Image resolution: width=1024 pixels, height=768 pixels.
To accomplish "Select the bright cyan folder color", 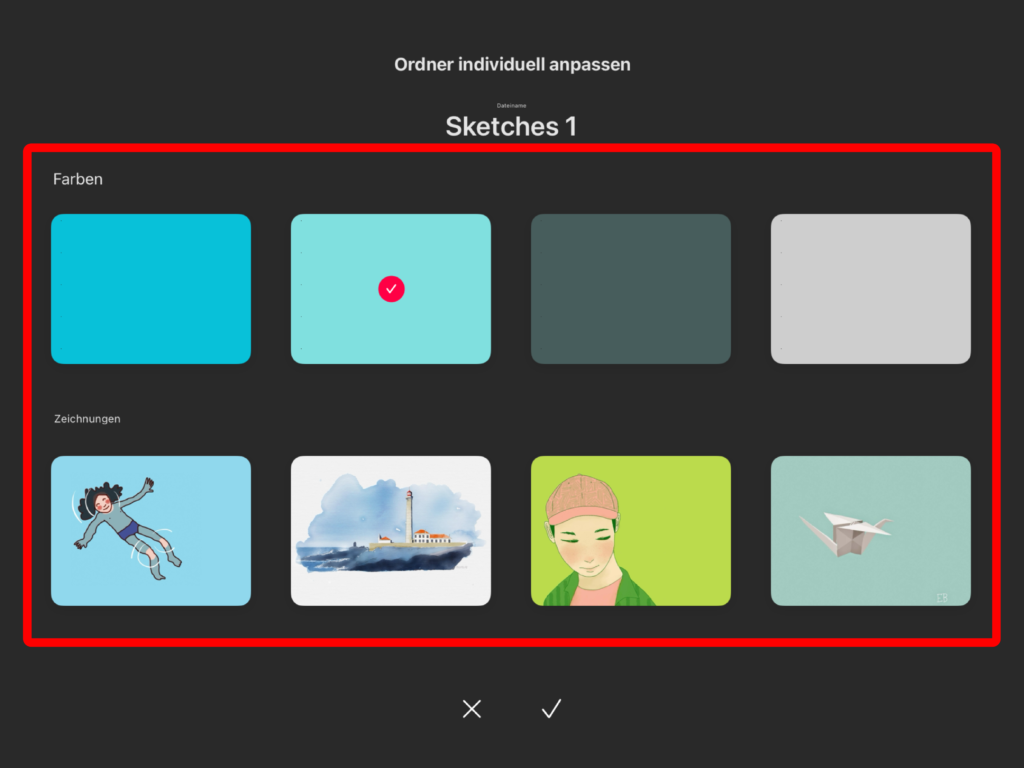I will point(151,289).
